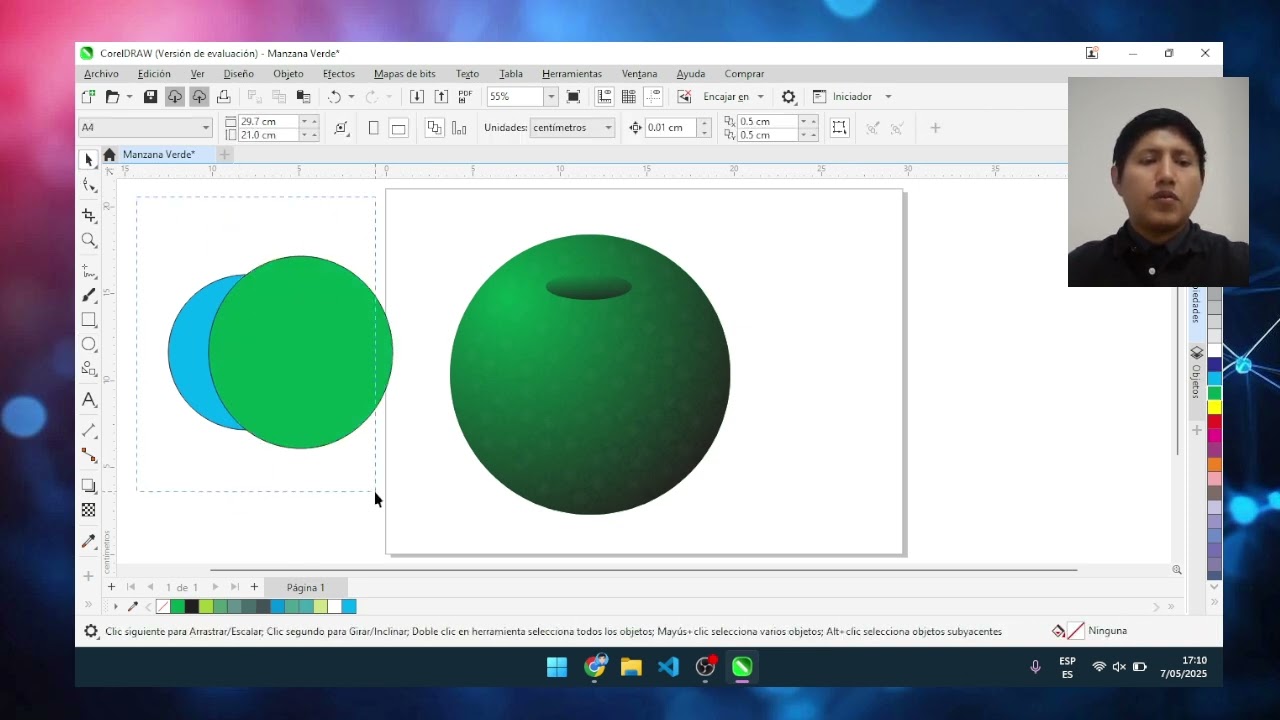
Task: Toggle Show rulers button
Action: tap(604, 97)
